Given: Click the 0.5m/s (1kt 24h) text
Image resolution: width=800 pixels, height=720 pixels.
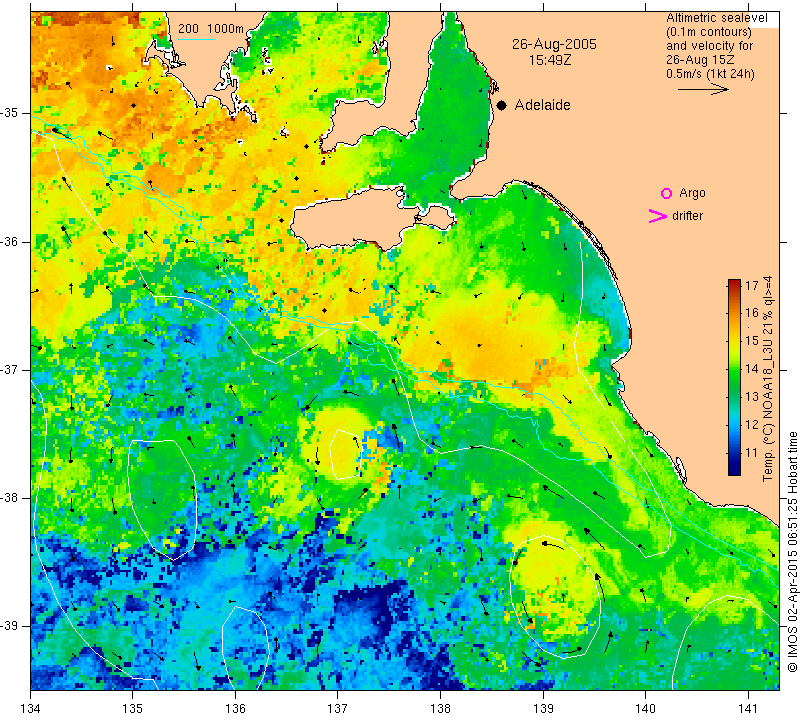Looking at the screenshot, I should tap(710, 74).
